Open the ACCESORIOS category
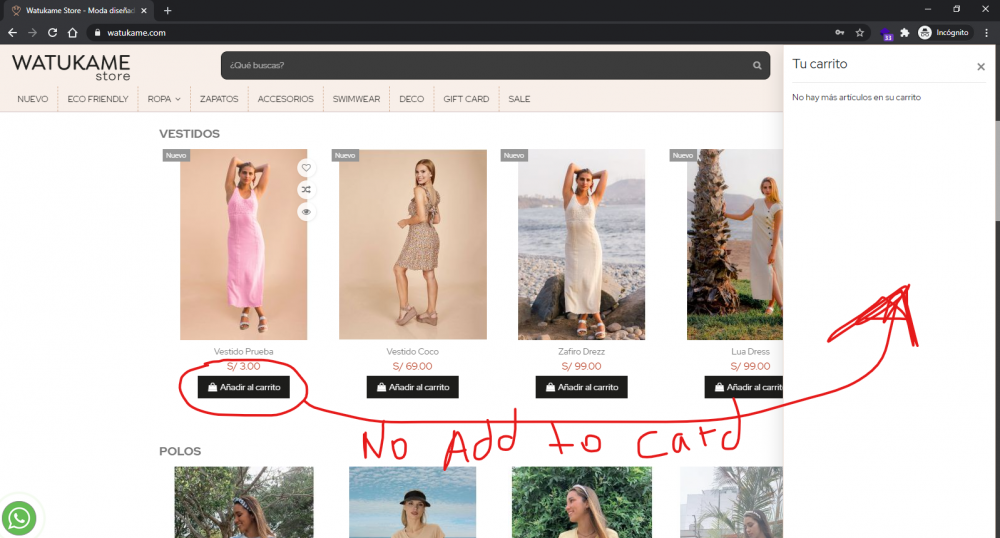The width and height of the screenshot is (1000, 538). 286,99
